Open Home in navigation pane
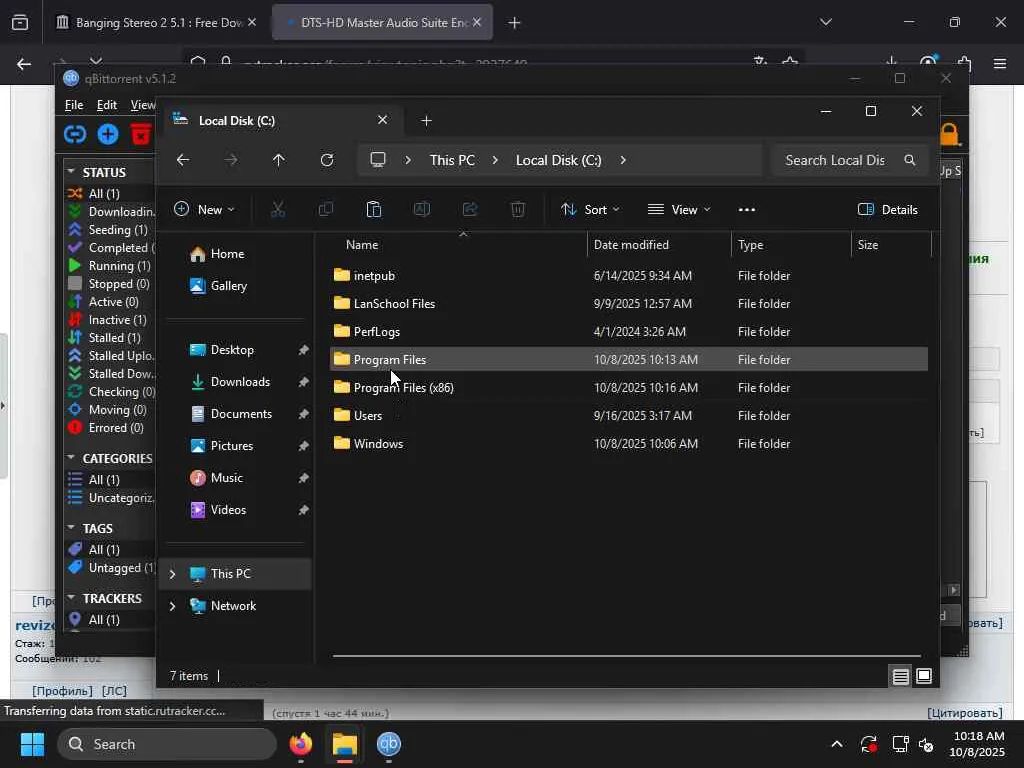This screenshot has height=768, width=1024. 227,254
